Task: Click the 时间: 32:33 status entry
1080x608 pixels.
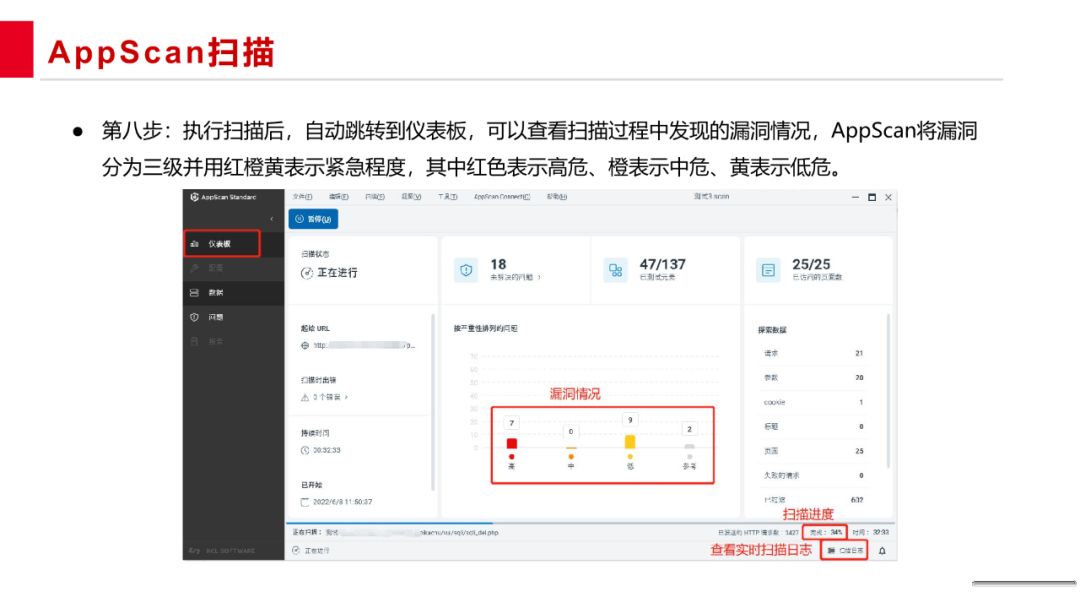Action: 871,532
